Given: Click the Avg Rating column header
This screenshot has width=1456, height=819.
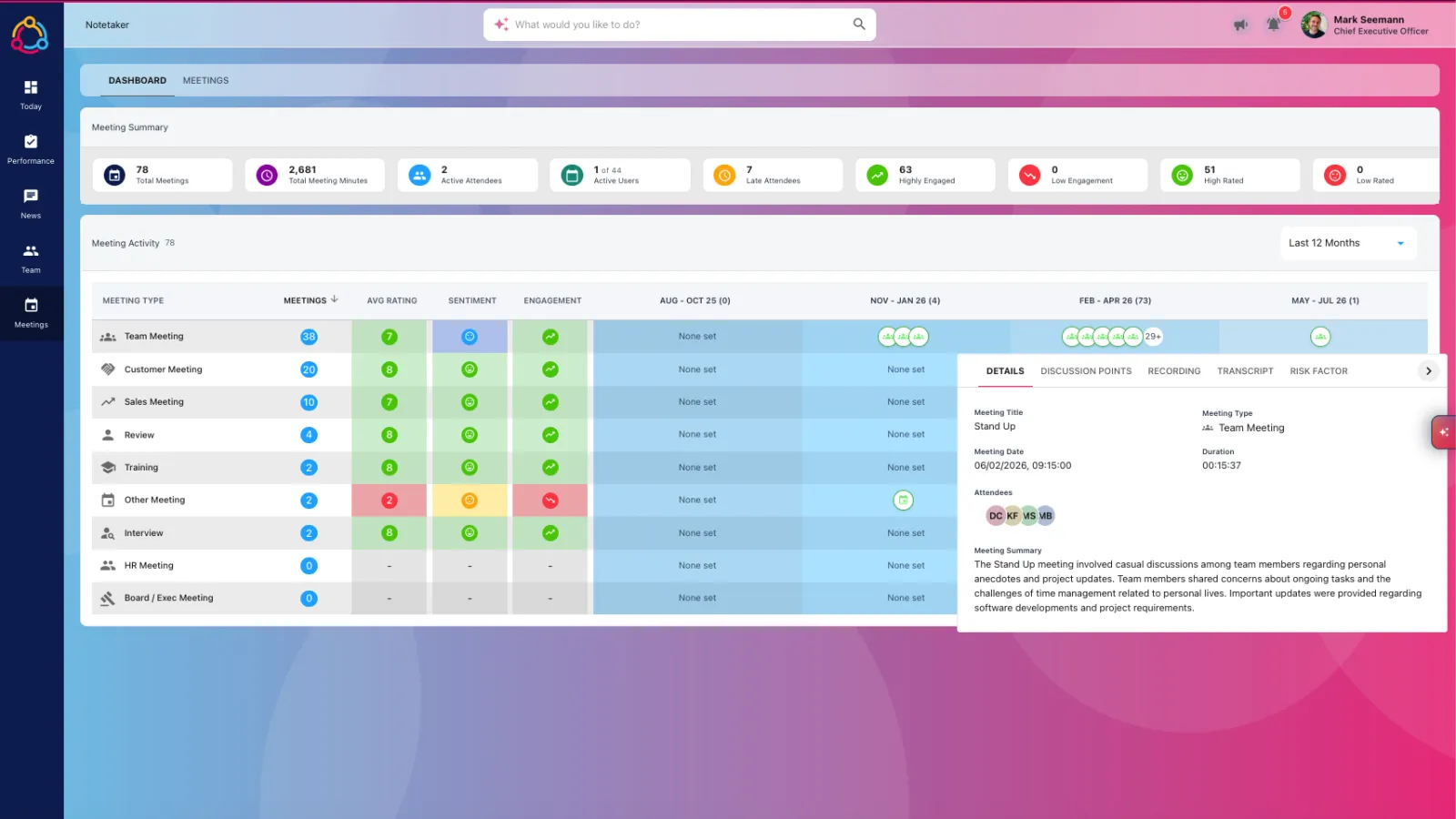Looking at the screenshot, I should pos(392,300).
